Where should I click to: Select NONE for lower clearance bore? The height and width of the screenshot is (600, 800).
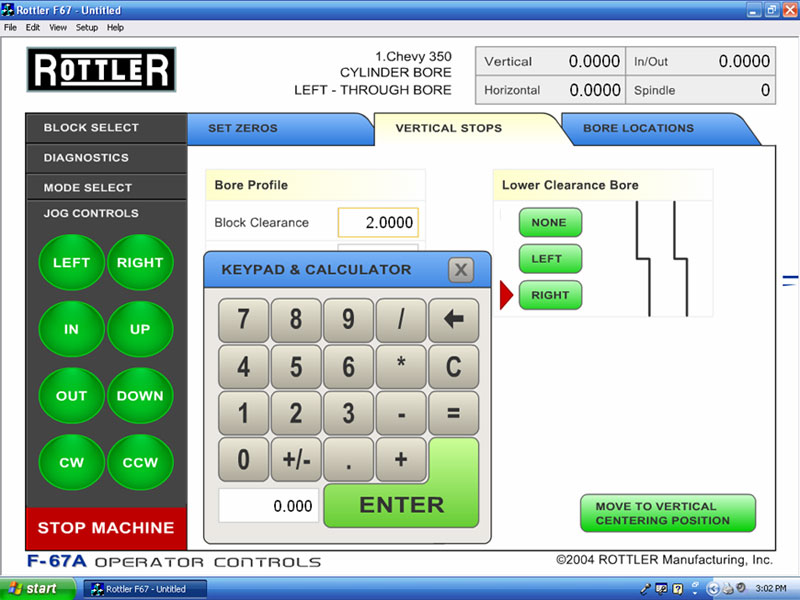[x=549, y=222]
